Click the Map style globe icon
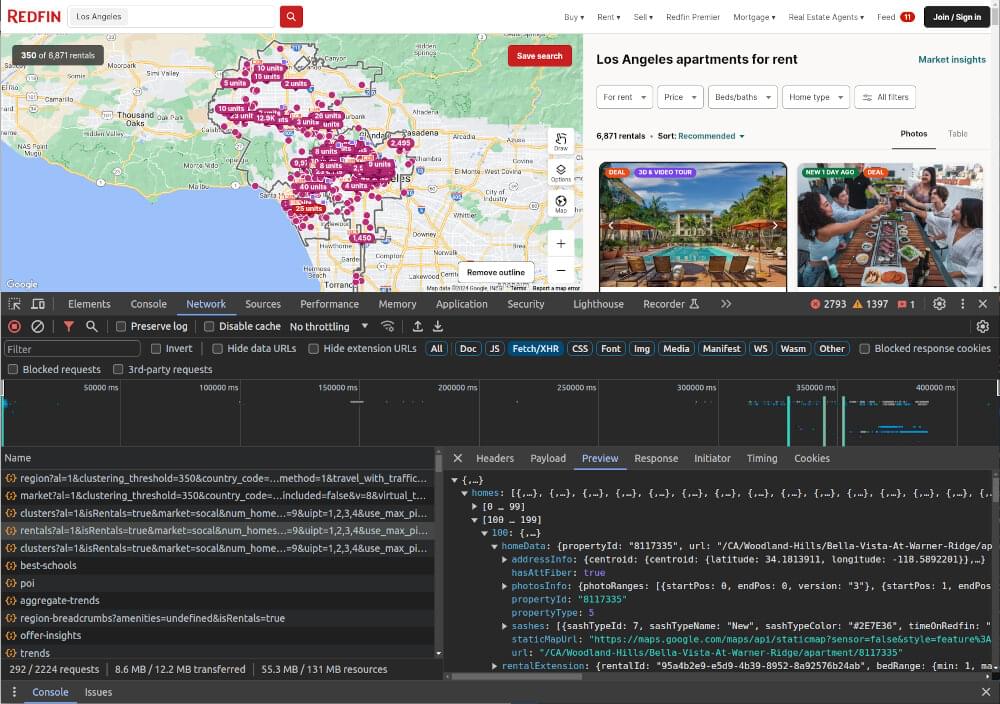Screen dimensions: 1000x704 point(561,201)
